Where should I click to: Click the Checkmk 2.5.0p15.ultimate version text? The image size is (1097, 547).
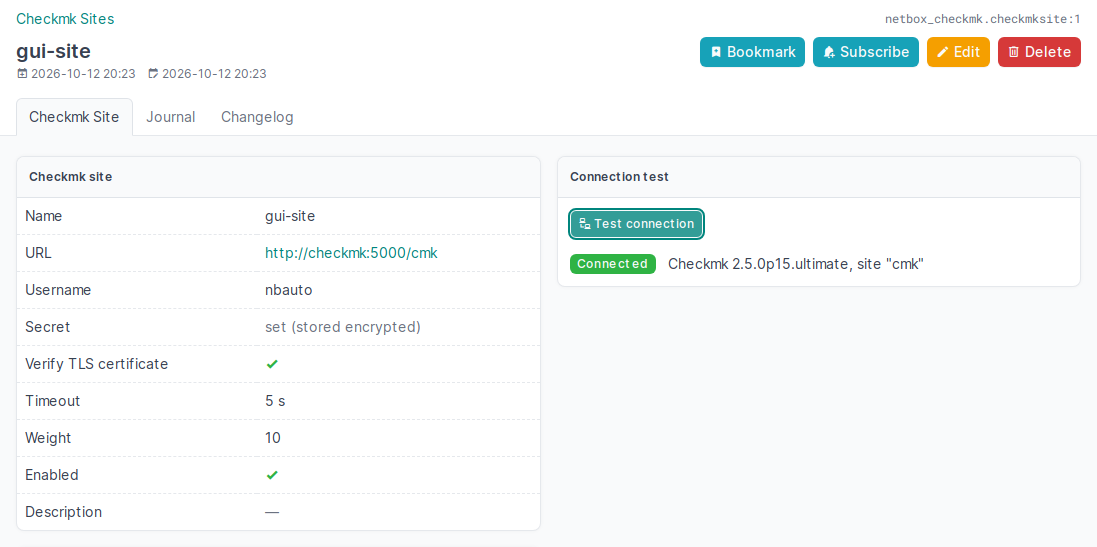[x=796, y=264]
